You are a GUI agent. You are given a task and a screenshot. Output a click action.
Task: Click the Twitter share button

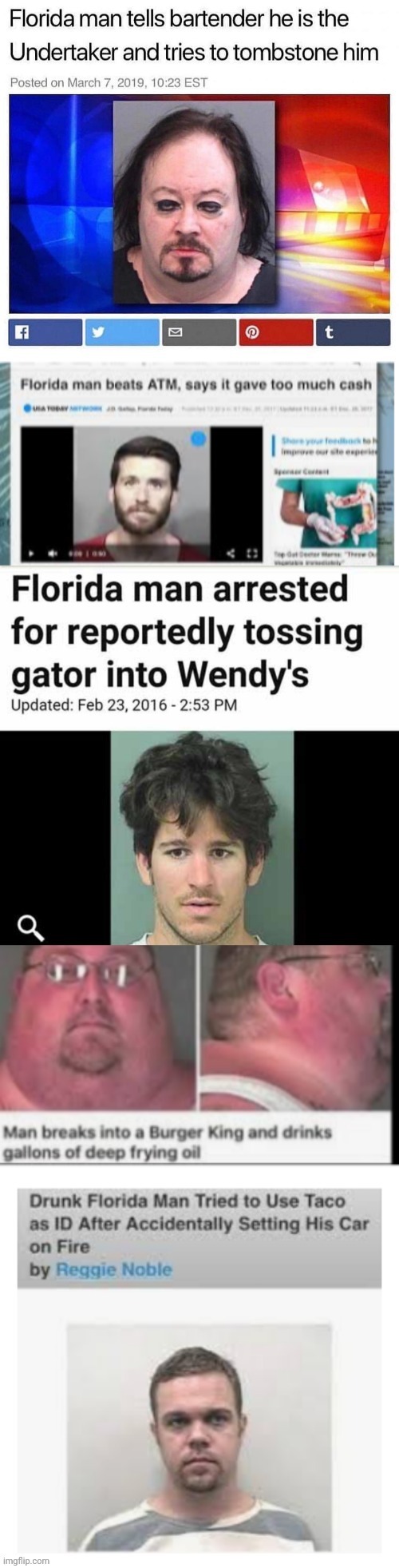tap(122, 332)
